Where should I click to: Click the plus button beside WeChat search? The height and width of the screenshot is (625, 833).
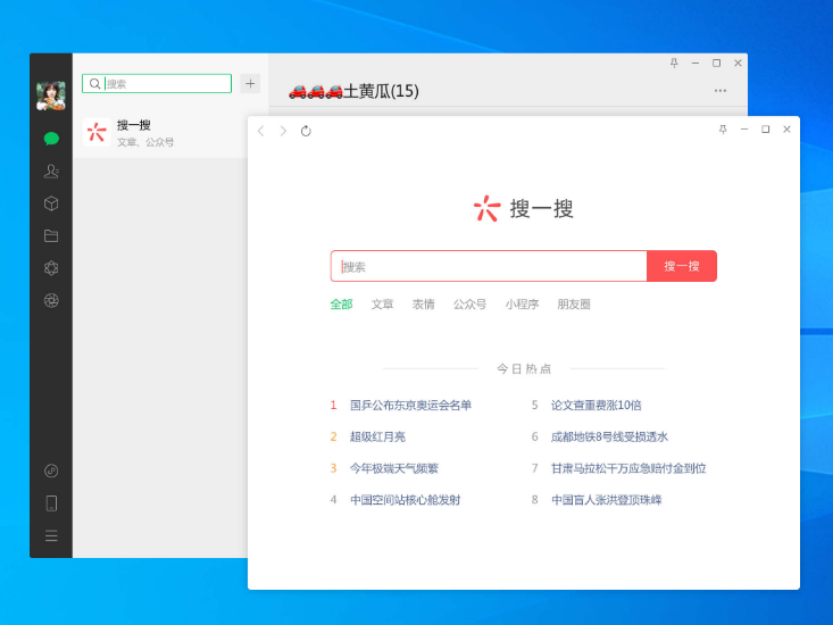tap(250, 83)
